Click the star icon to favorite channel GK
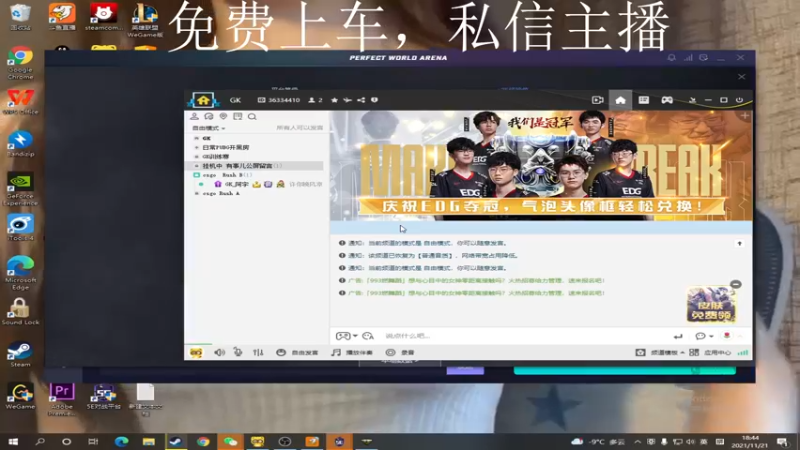Image resolution: width=800 pixels, height=450 pixels. click(334, 100)
